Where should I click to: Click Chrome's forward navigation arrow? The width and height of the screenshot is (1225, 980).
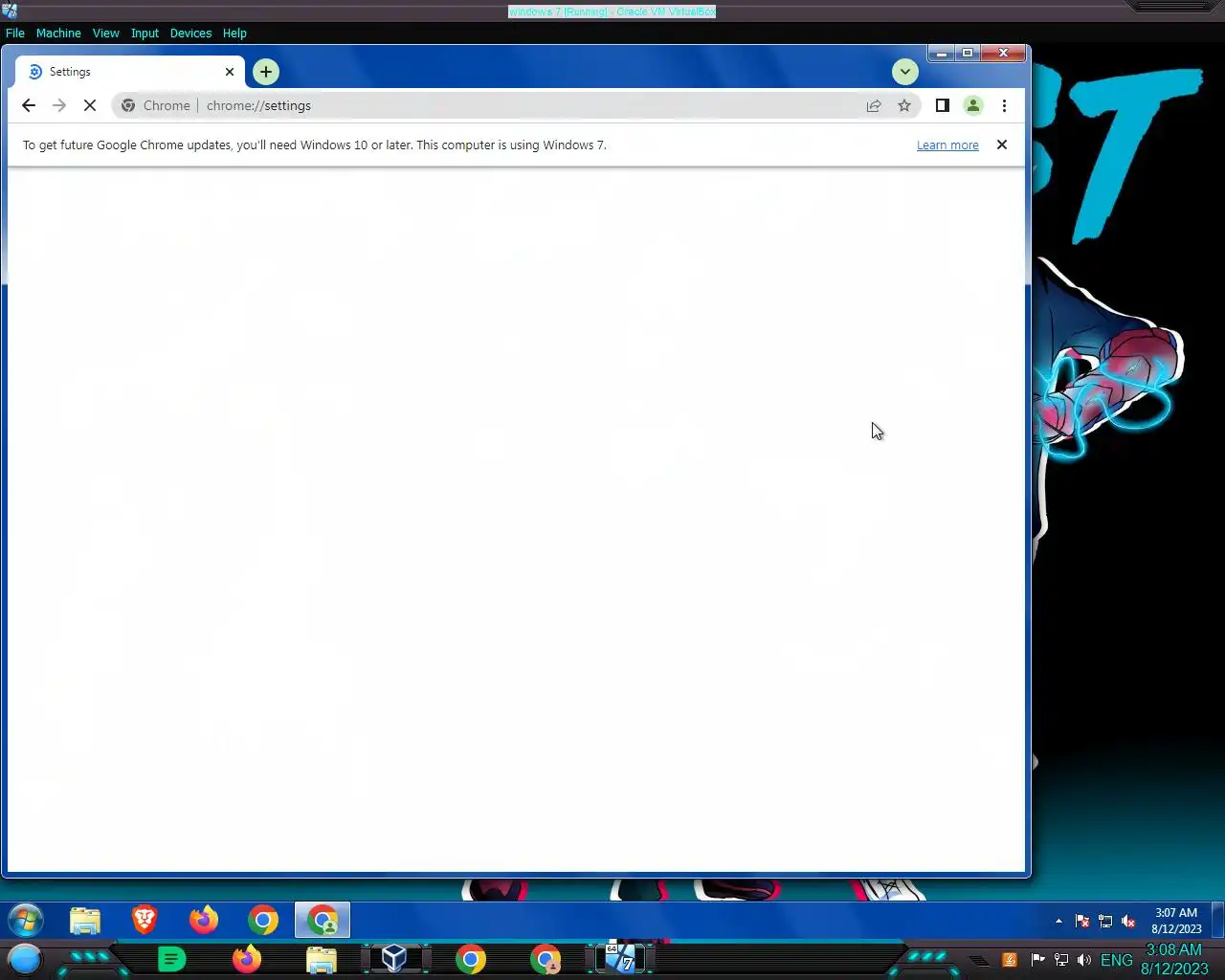(x=59, y=105)
